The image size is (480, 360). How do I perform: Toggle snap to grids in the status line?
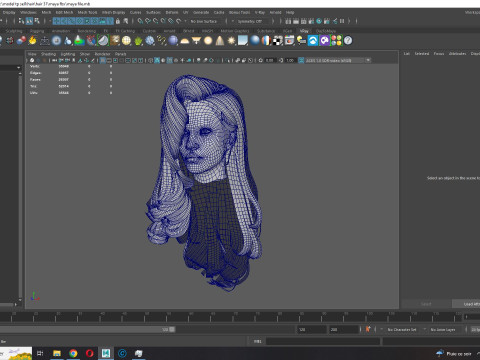click(140, 21)
